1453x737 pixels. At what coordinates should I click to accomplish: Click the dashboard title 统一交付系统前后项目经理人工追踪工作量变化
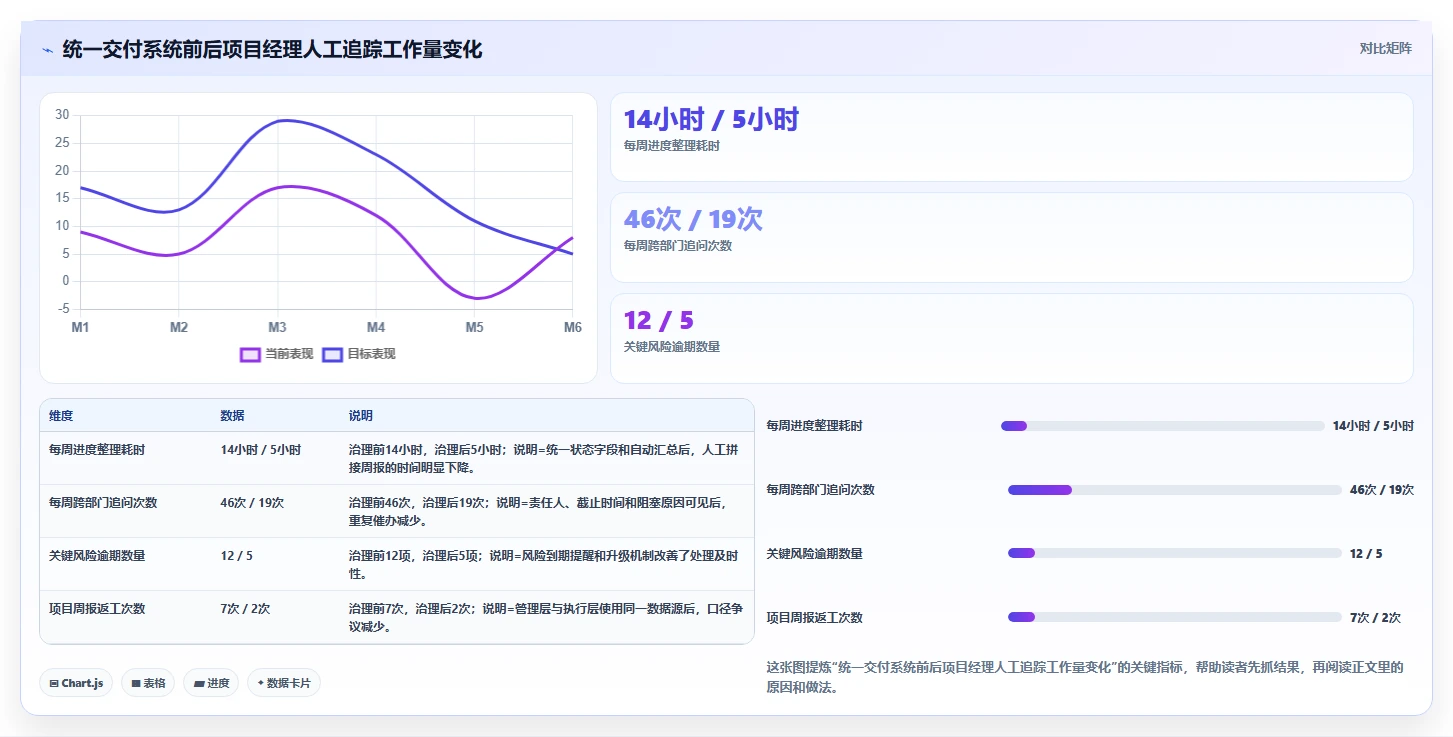click(272, 49)
